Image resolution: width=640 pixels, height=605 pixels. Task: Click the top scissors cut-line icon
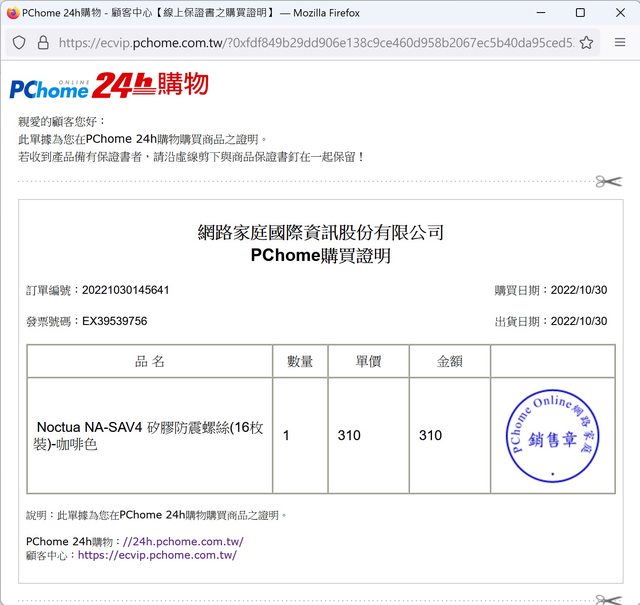click(607, 181)
